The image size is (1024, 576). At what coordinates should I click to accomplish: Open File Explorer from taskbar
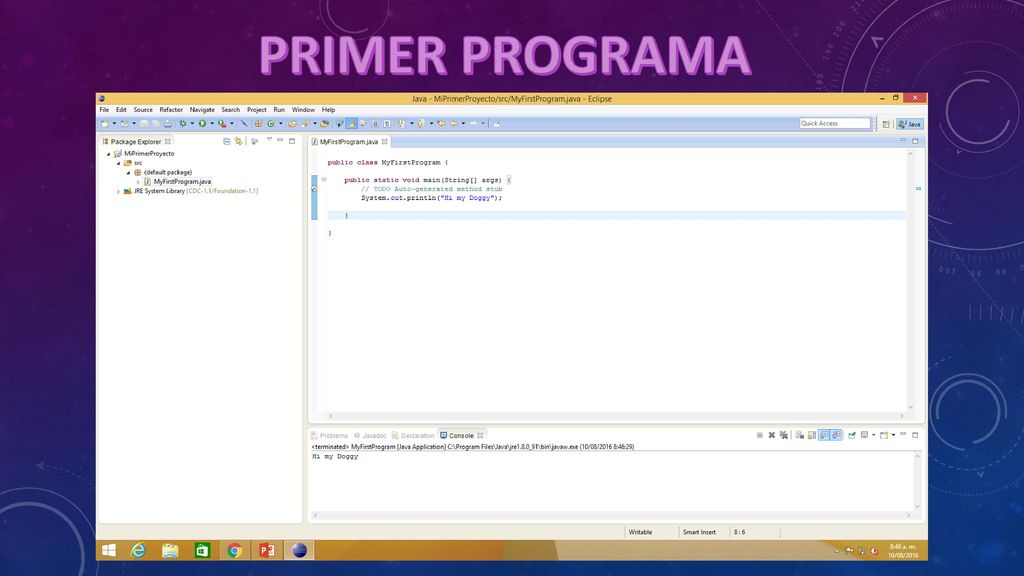tap(170, 550)
